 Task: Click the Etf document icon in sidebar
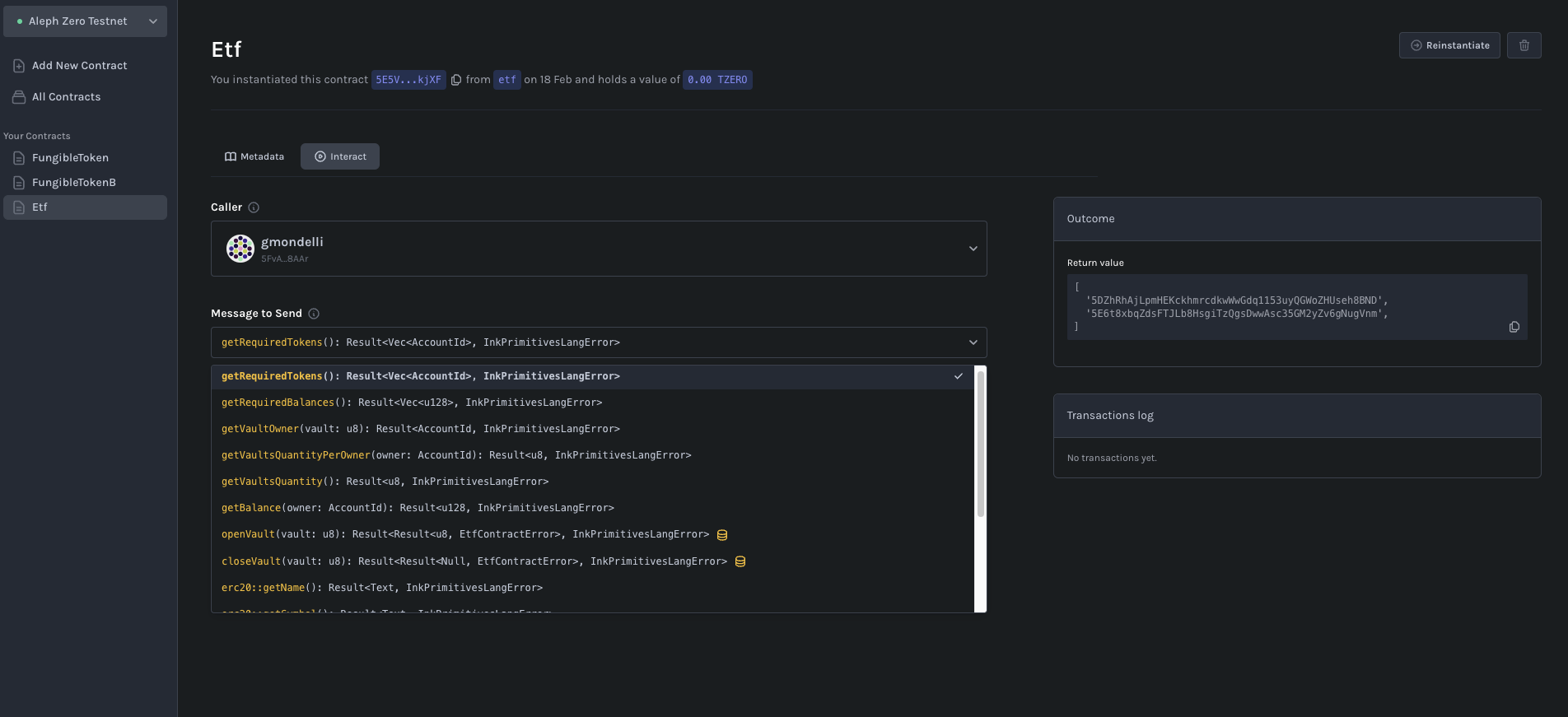pos(19,207)
